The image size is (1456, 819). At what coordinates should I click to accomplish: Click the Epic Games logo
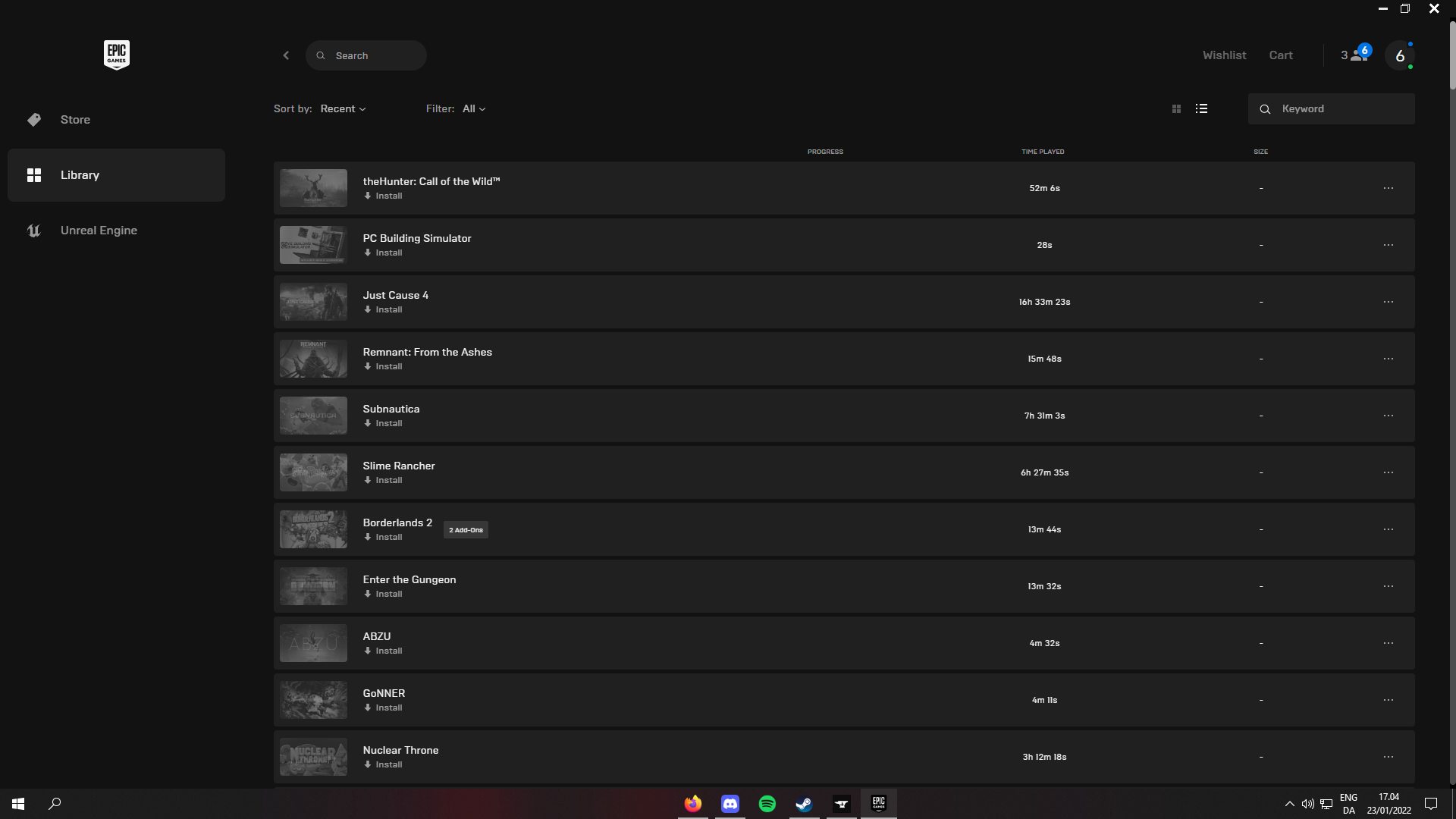(x=116, y=55)
